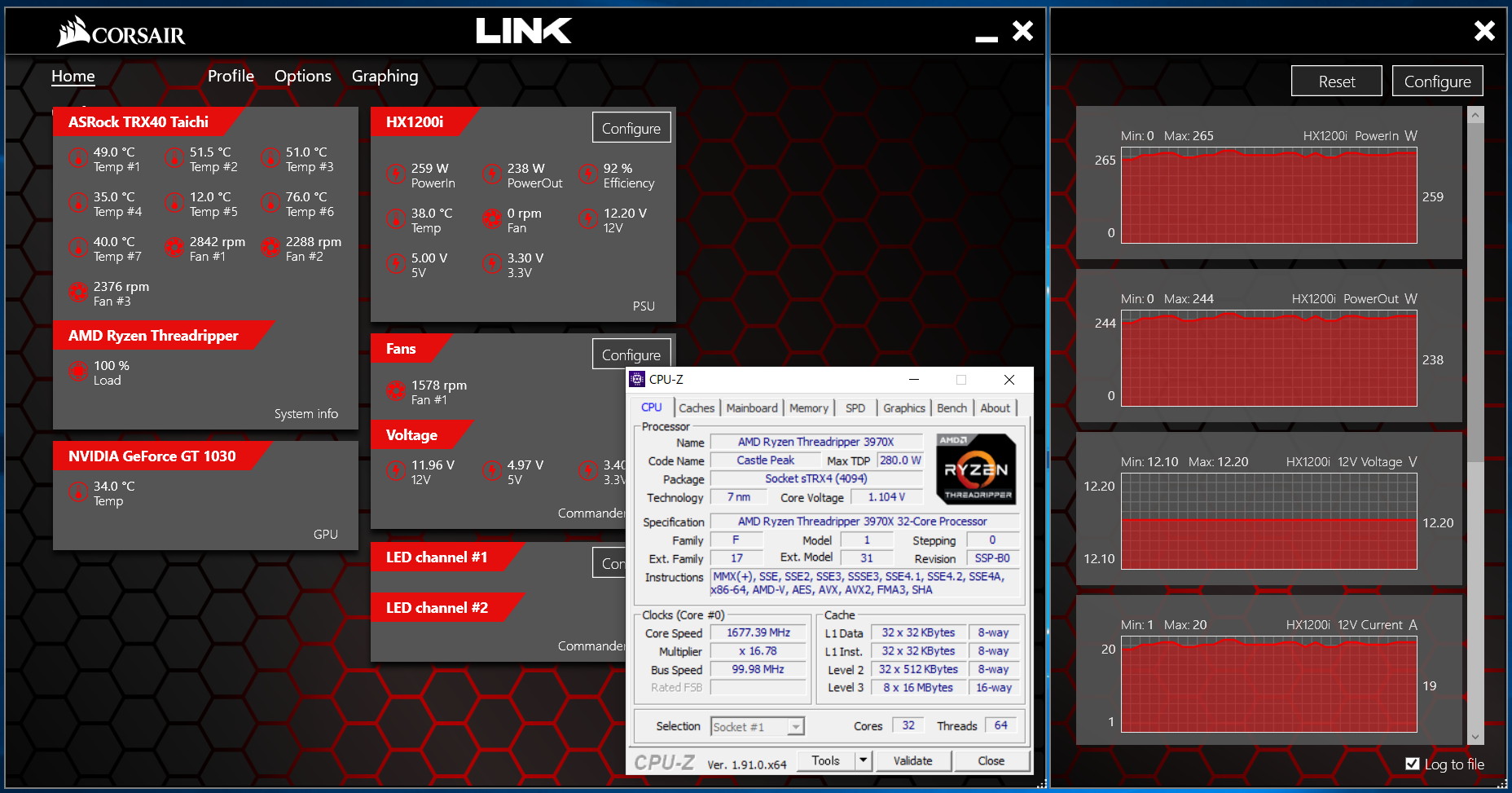Select the motherboard Fan #2 icon
This screenshot has width=1512, height=793.
[270, 248]
